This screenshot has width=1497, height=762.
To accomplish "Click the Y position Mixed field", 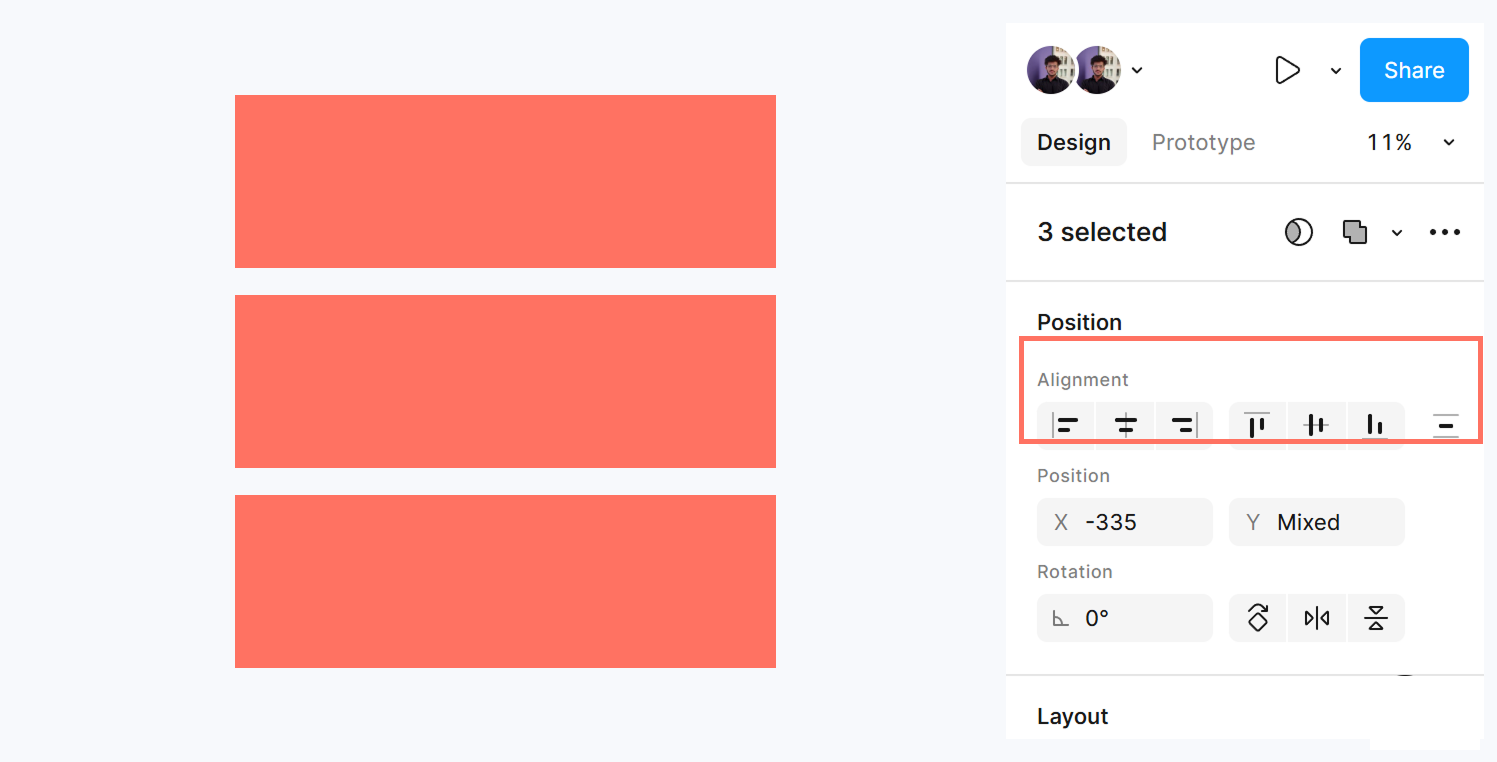I will (x=1316, y=522).
